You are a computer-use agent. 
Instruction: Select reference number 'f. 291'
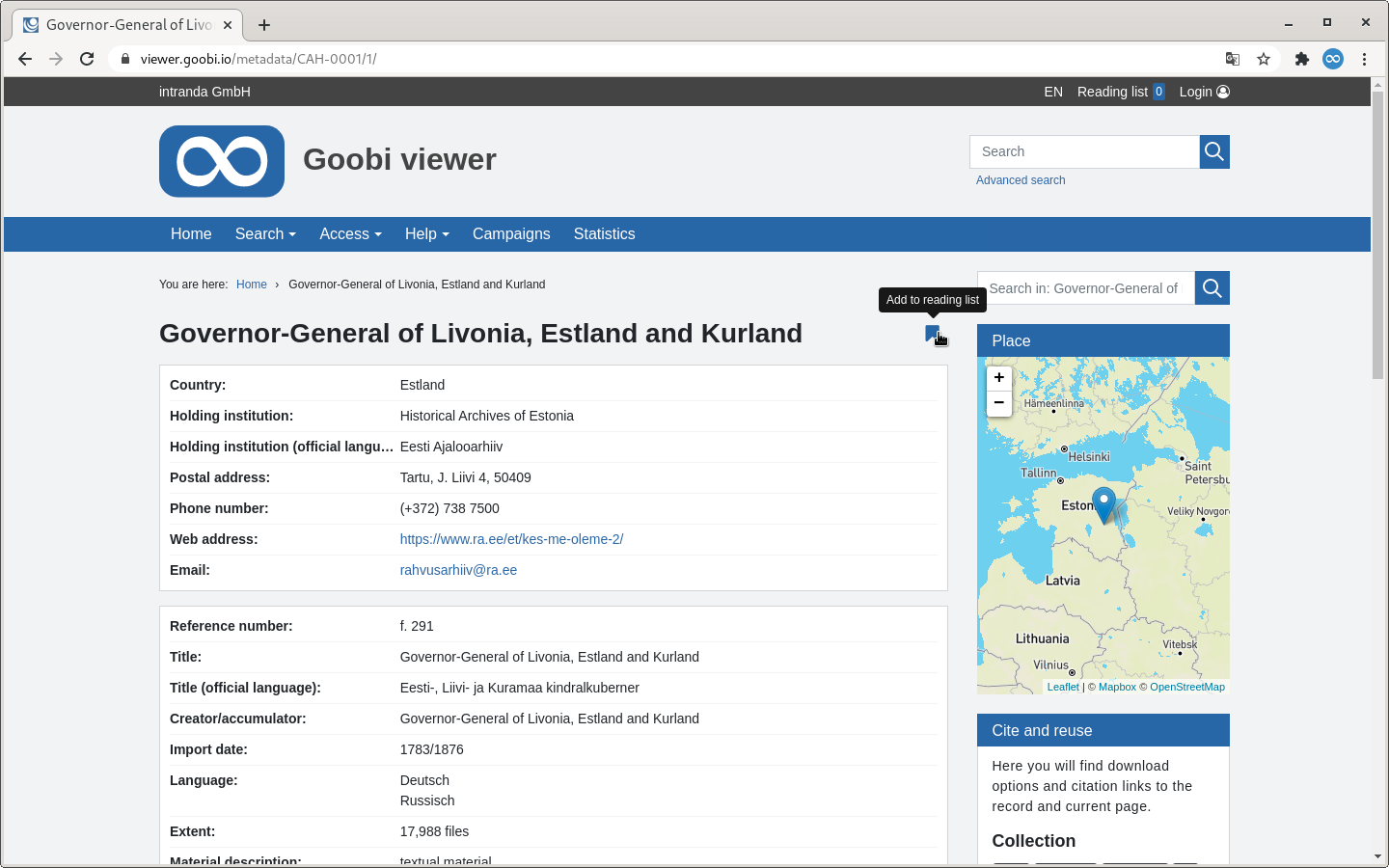tap(417, 626)
